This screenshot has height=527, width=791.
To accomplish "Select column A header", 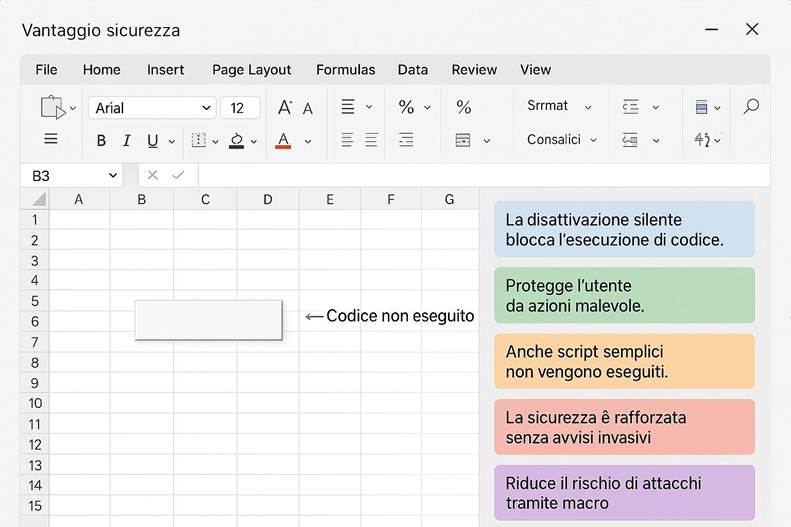I will tap(79, 200).
